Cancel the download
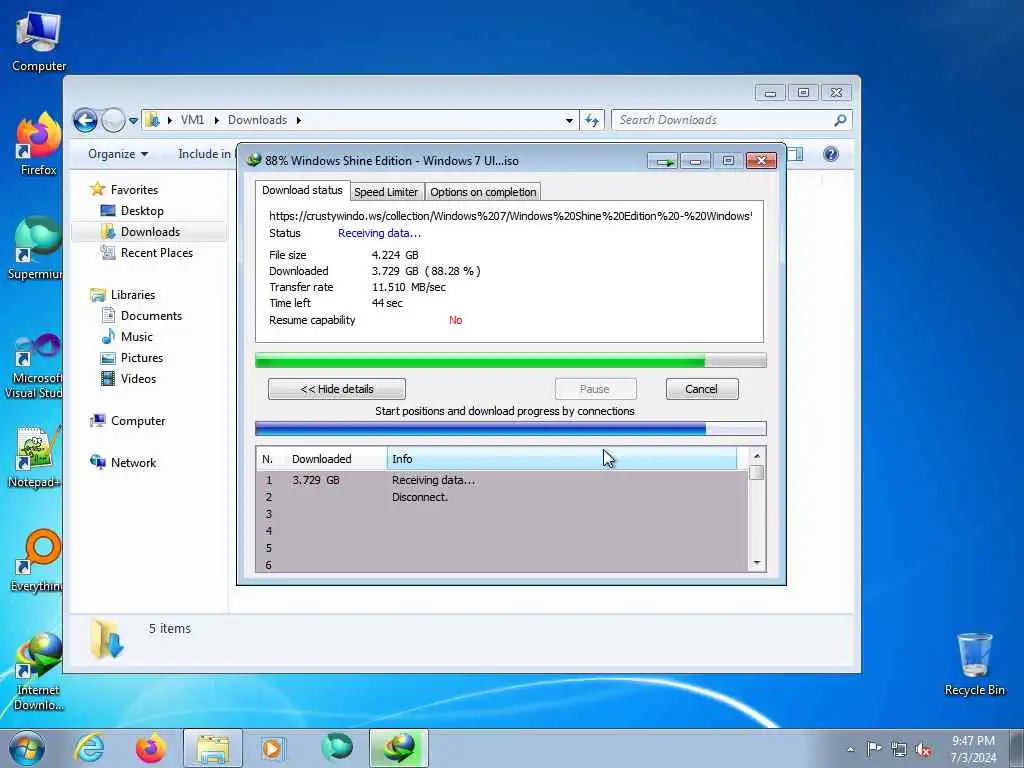Viewport: 1024px width, 768px height. [701, 389]
